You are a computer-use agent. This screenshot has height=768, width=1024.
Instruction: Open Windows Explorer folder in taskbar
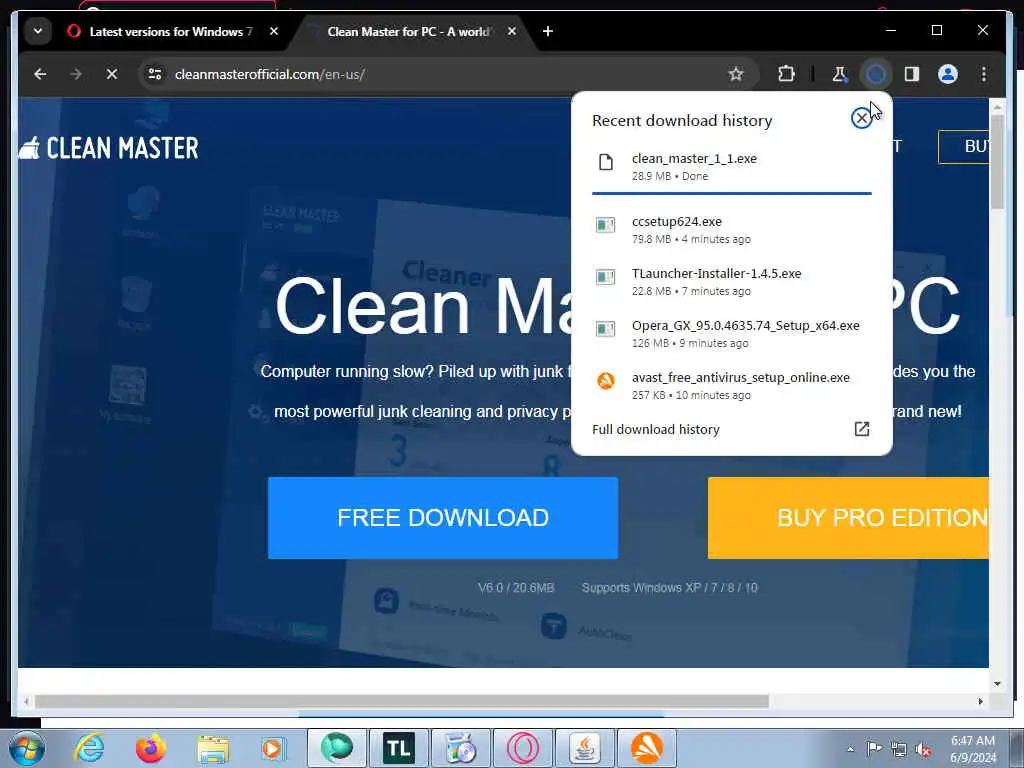click(213, 750)
